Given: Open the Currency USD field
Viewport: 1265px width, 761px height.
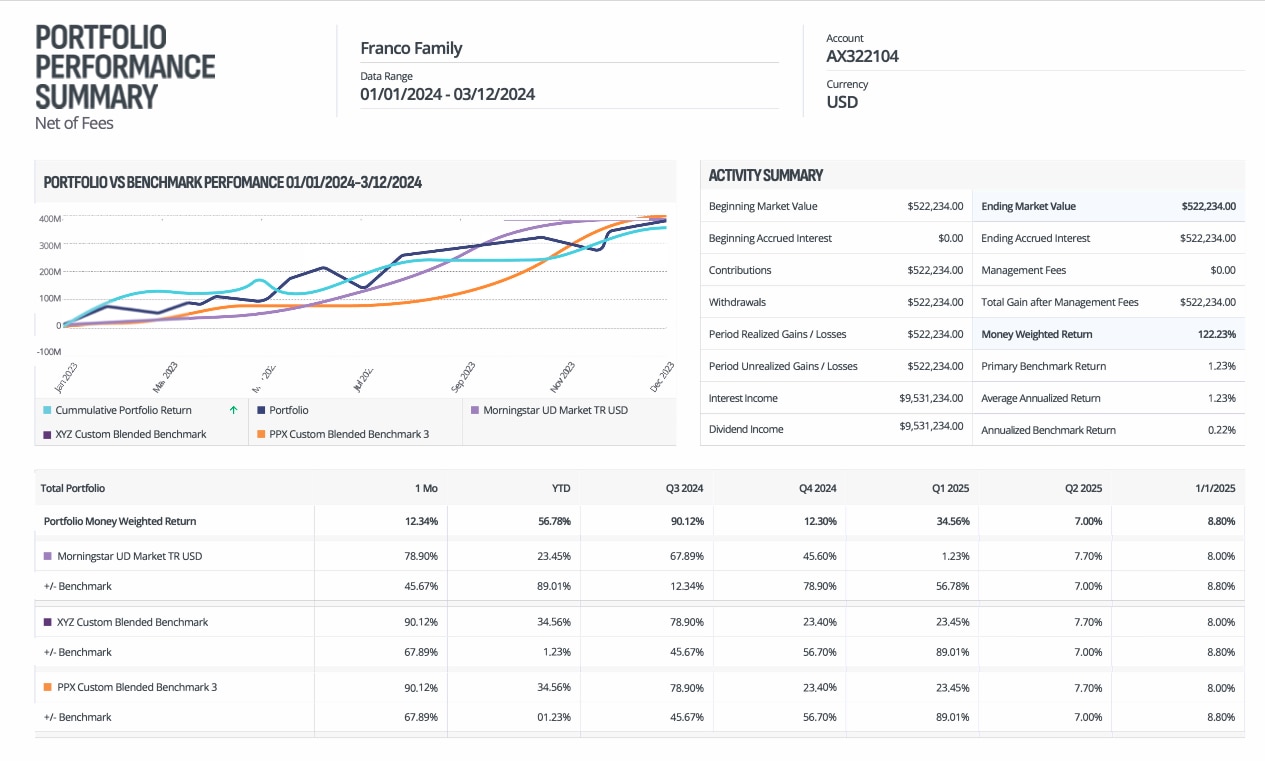Looking at the screenshot, I should pos(842,102).
